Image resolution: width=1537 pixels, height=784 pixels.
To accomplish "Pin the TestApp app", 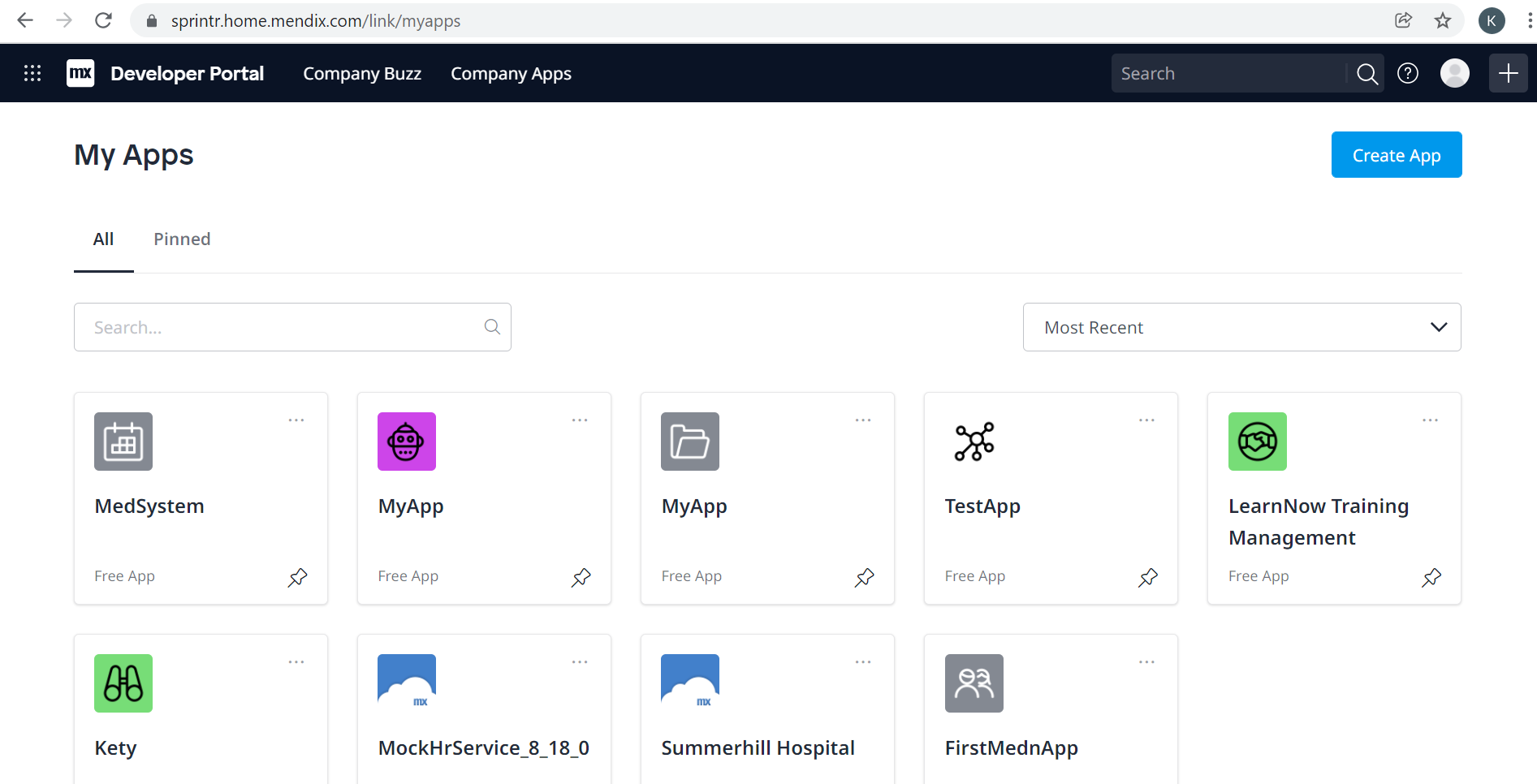I will pos(1147,578).
